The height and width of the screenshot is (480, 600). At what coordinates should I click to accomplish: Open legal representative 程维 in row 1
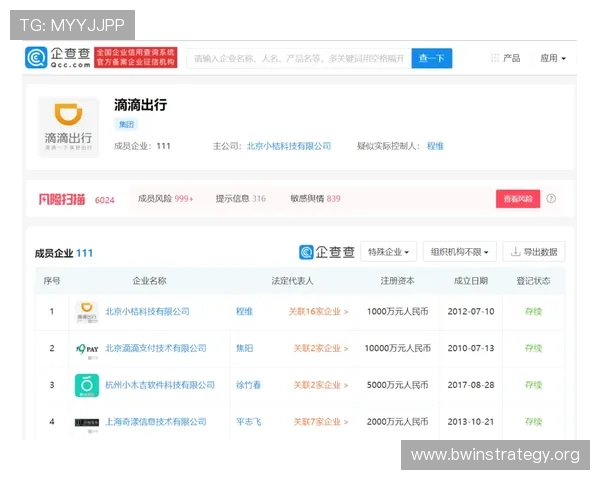point(244,312)
